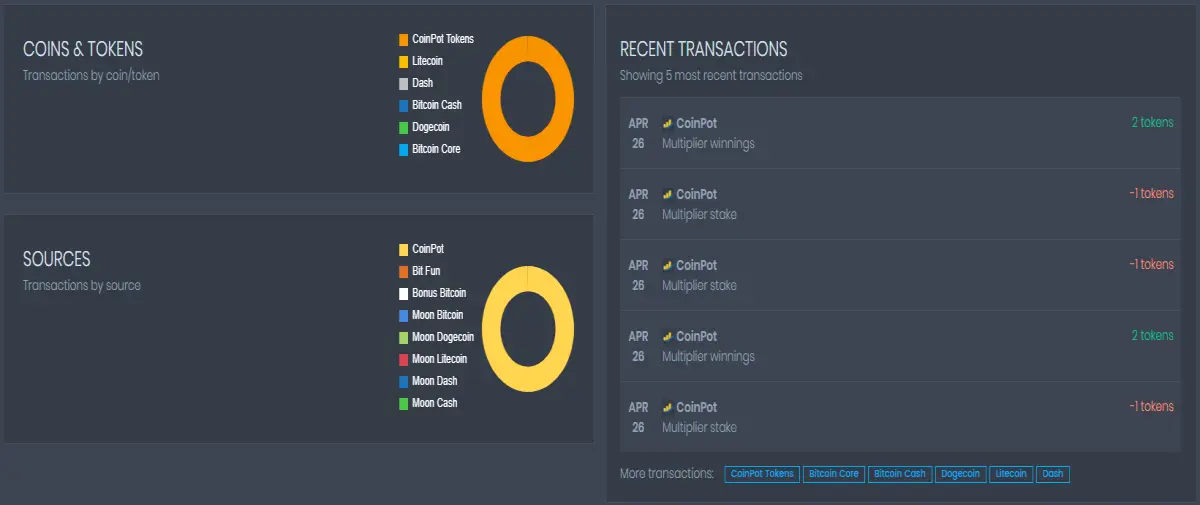Toggle the Litecoin legend label
The height and width of the screenshot is (505, 1200).
[429, 61]
